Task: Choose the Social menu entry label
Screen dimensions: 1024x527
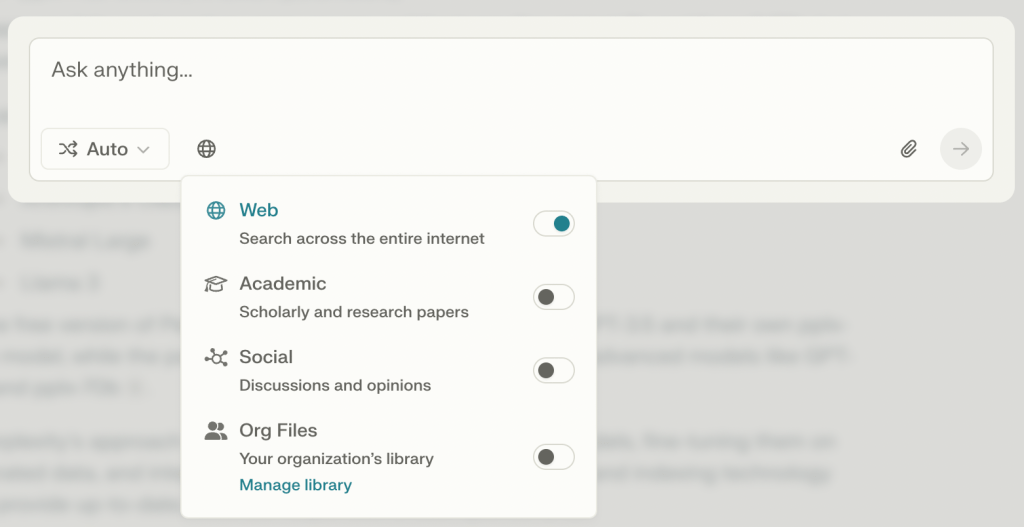Action: tap(266, 357)
